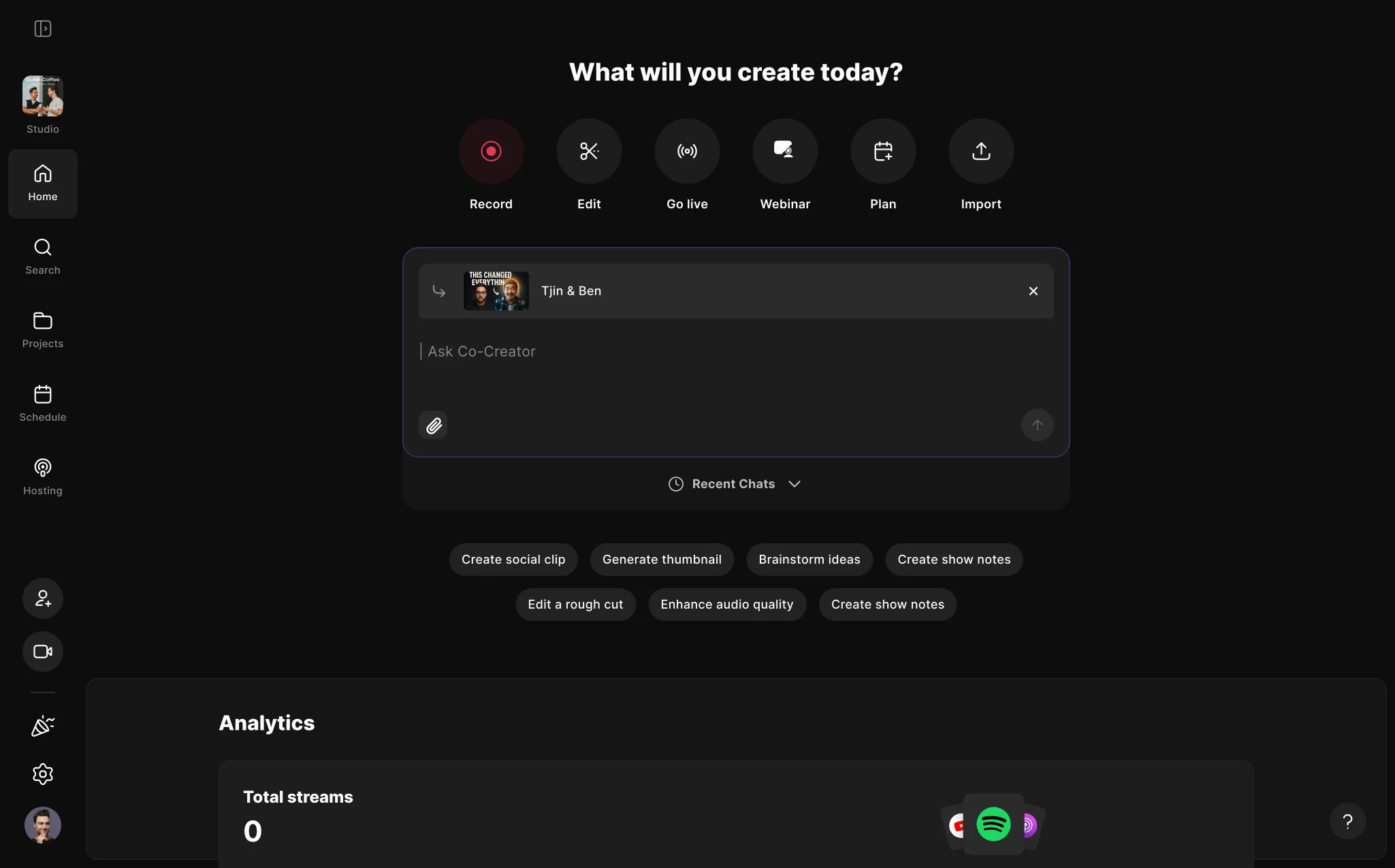
Task: Open Projects in sidebar
Action: pos(43,330)
